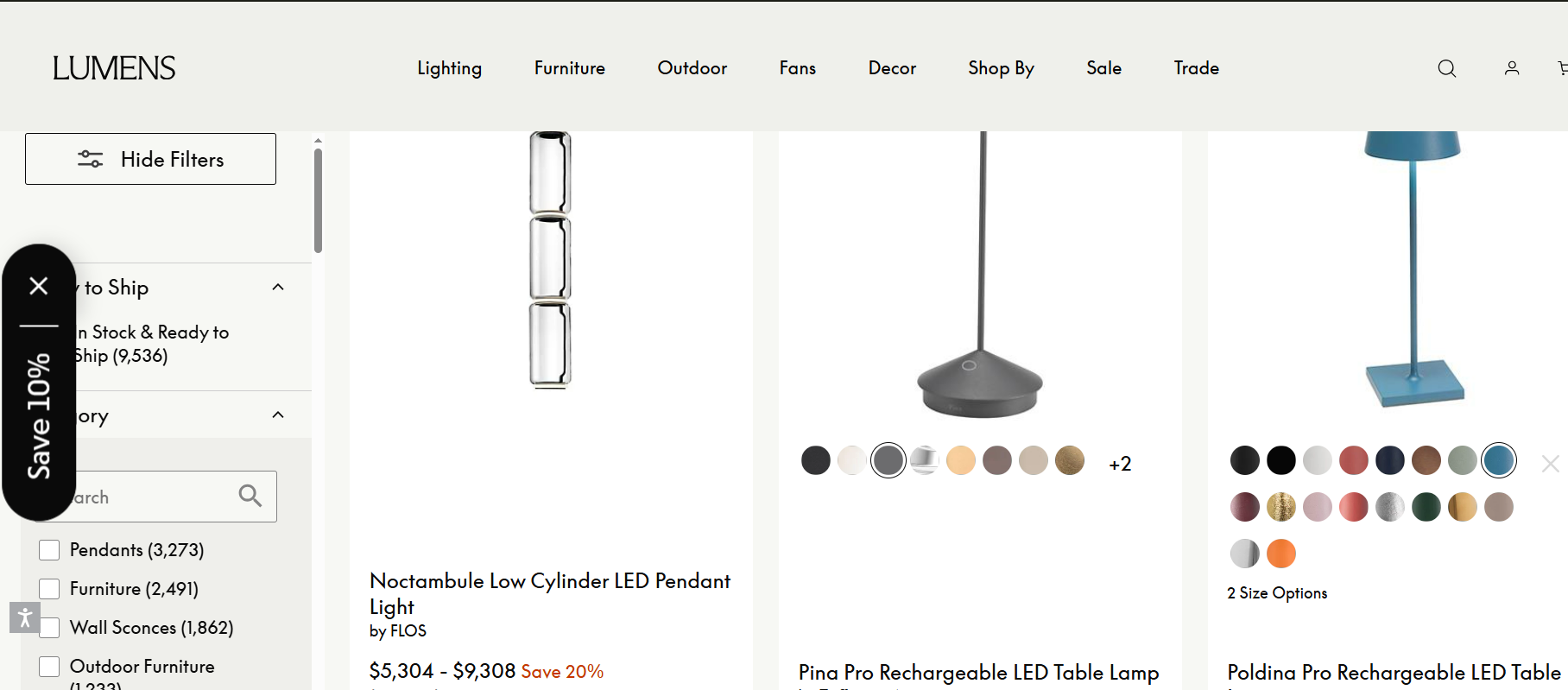This screenshot has width=1568, height=690.
Task: Open Noctambule Low Cylinder LED Pendant link
Action: [x=549, y=593]
